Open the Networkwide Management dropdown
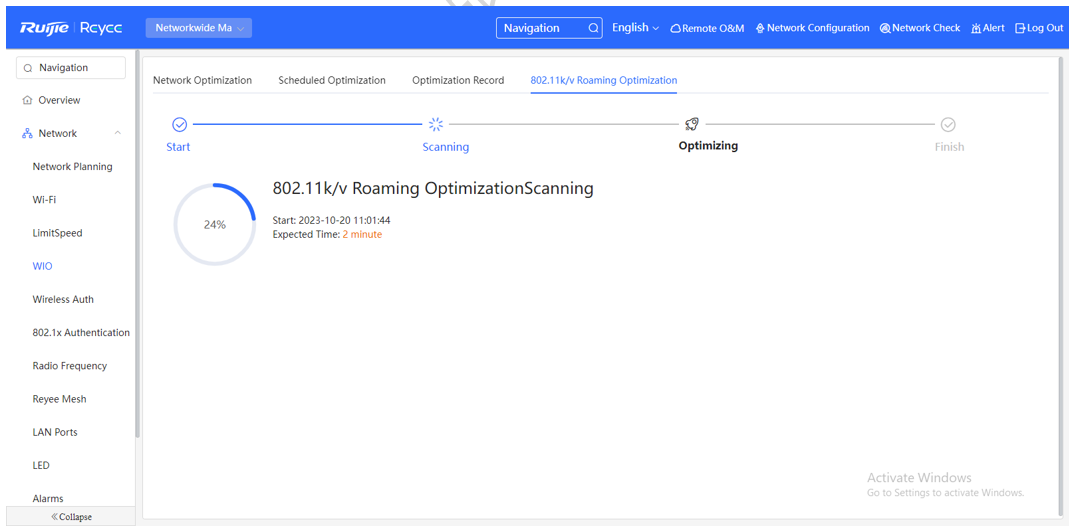Screen dimensions: 1069x532 pos(198,28)
